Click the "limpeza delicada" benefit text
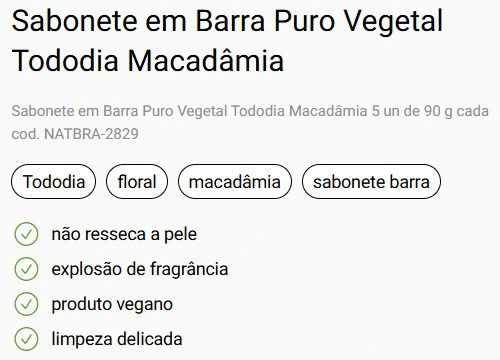Image resolution: width=500 pixels, height=360 pixels. (117, 339)
